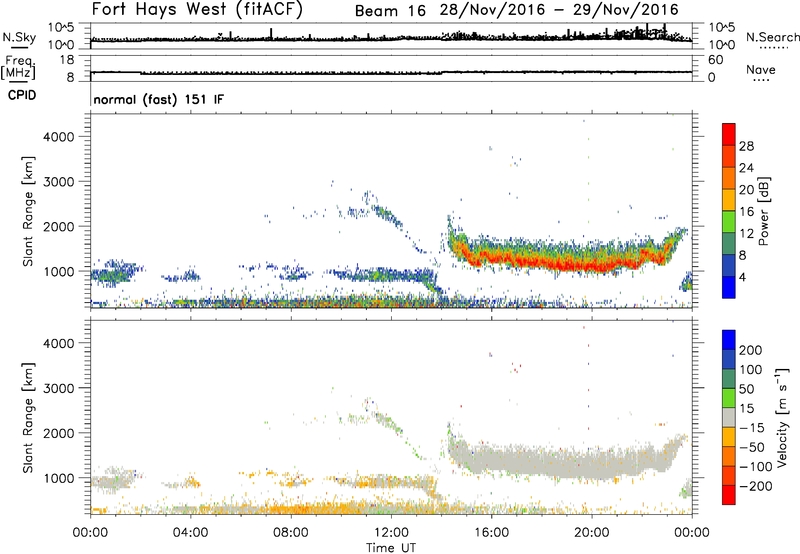
Task: Select the "20:00" time tick label
Action: [591, 533]
